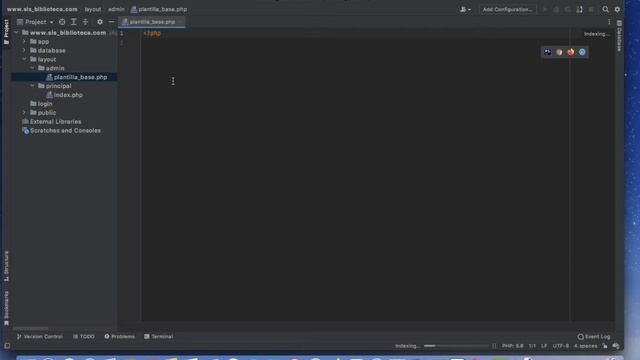Screen dimensions: 640x360
Task: Expand the public folder
Action: pyautogui.click(x=24, y=113)
